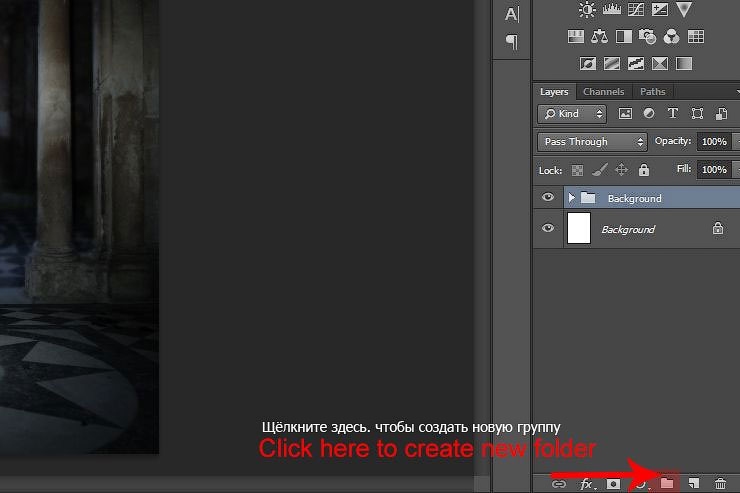Click the link layers chain icon

coord(560,484)
